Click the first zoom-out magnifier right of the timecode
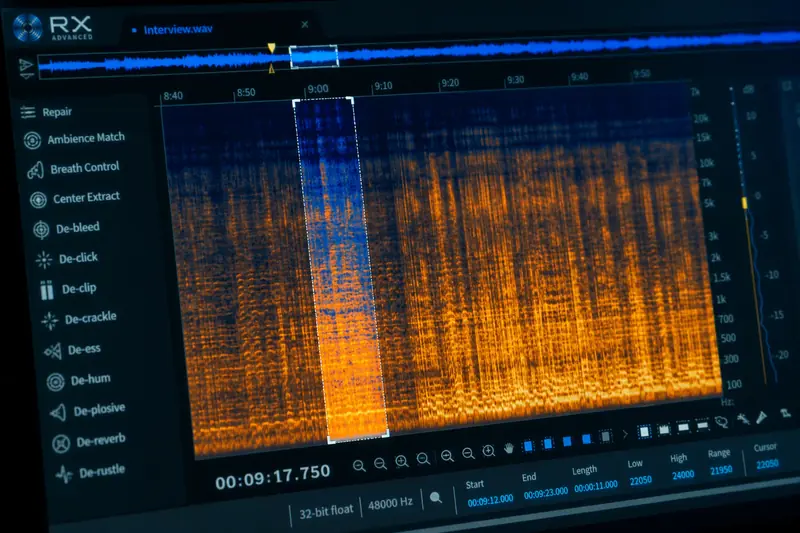Screen dimensions: 800x533 coord(359,466)
